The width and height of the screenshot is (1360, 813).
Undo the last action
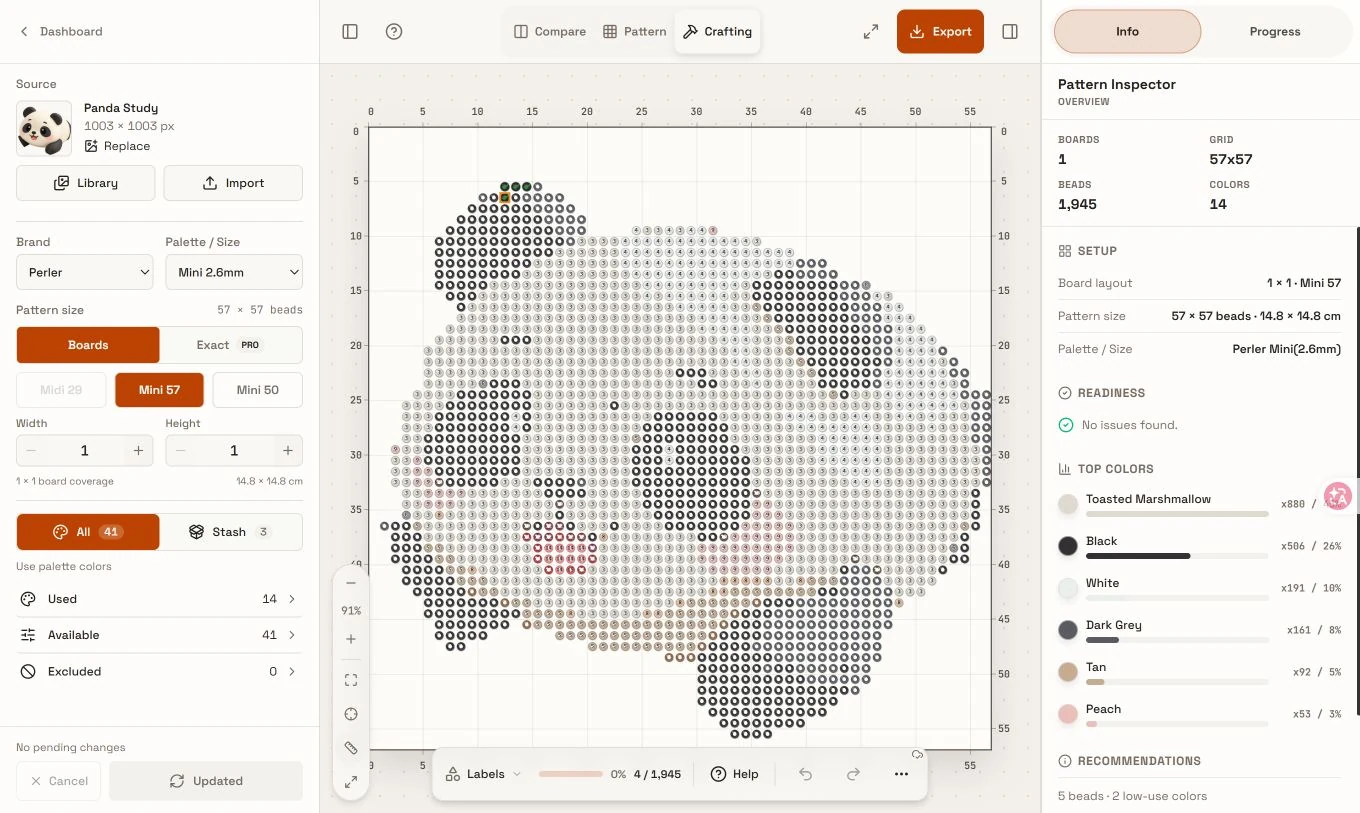[x=805, y=774]
